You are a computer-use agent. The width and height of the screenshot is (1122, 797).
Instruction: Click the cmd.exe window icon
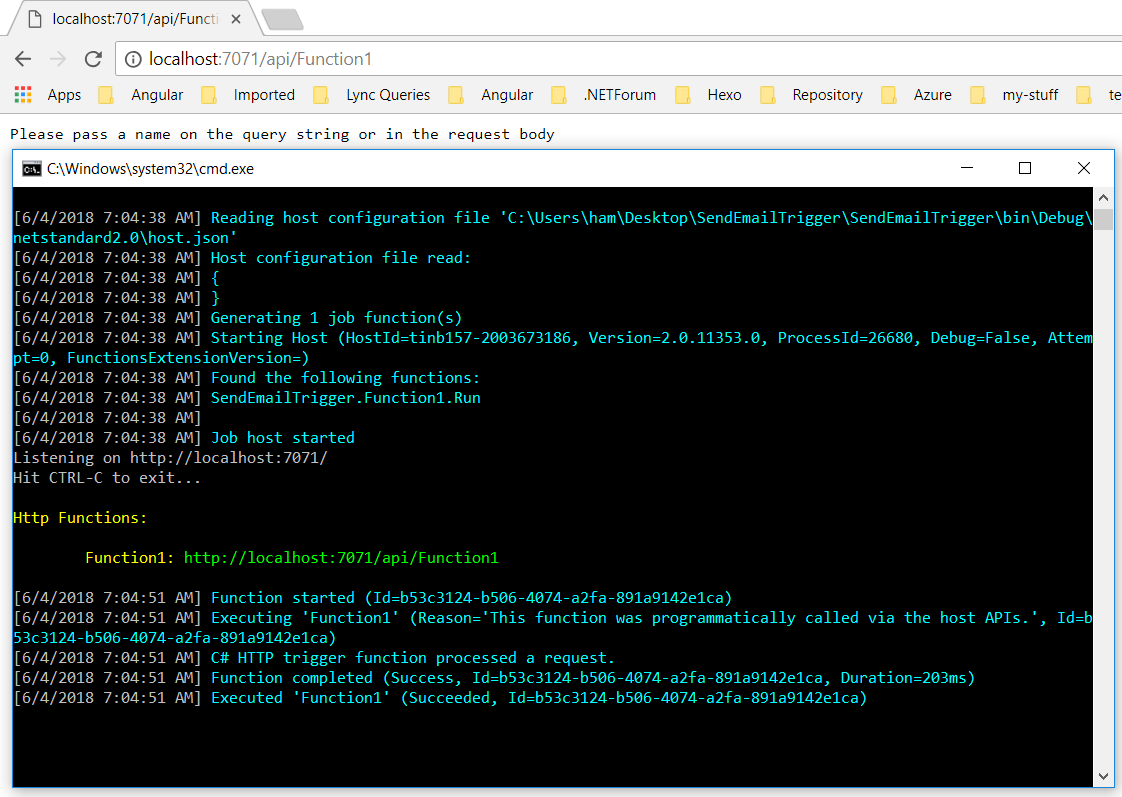pyautogui.click(x=31, y=169)
